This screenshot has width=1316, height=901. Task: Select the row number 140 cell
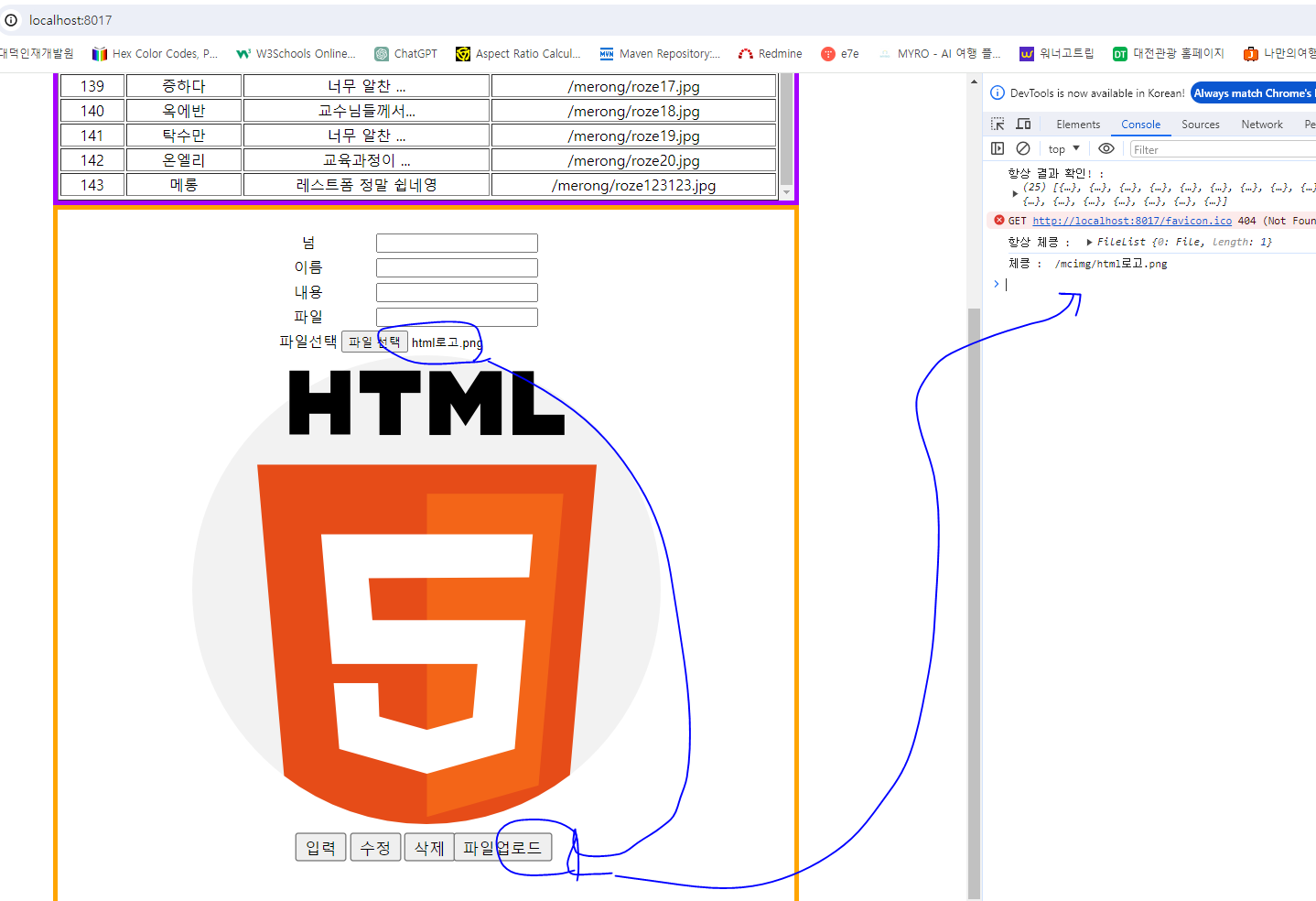(92, 111)
